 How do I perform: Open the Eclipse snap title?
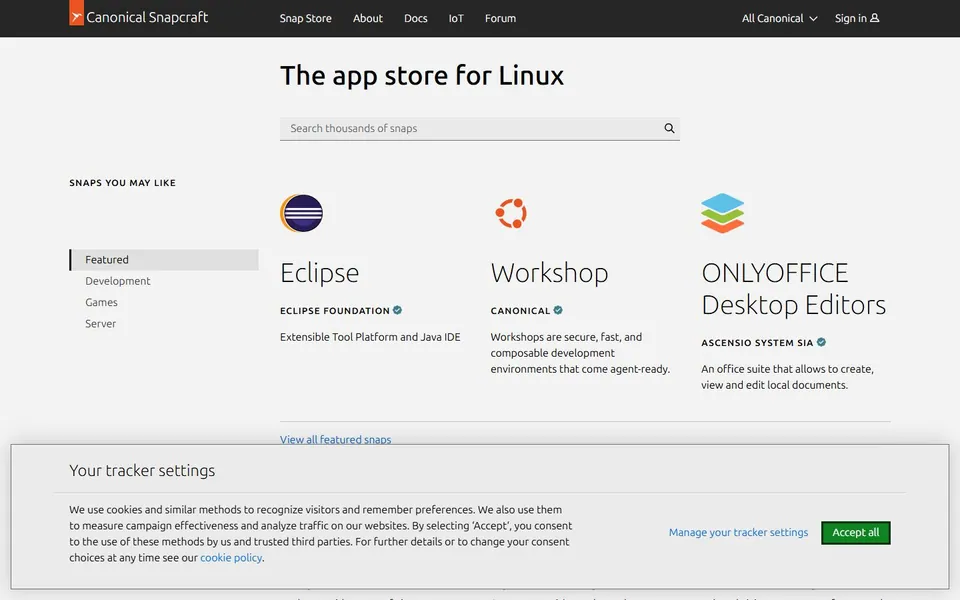pyautogui.click(x=320, y=273)
